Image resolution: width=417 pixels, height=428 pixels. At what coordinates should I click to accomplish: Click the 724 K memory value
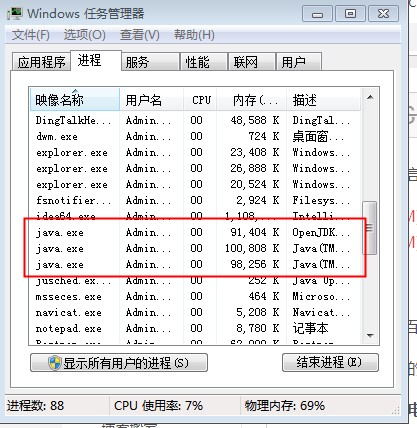click(264, 136)
